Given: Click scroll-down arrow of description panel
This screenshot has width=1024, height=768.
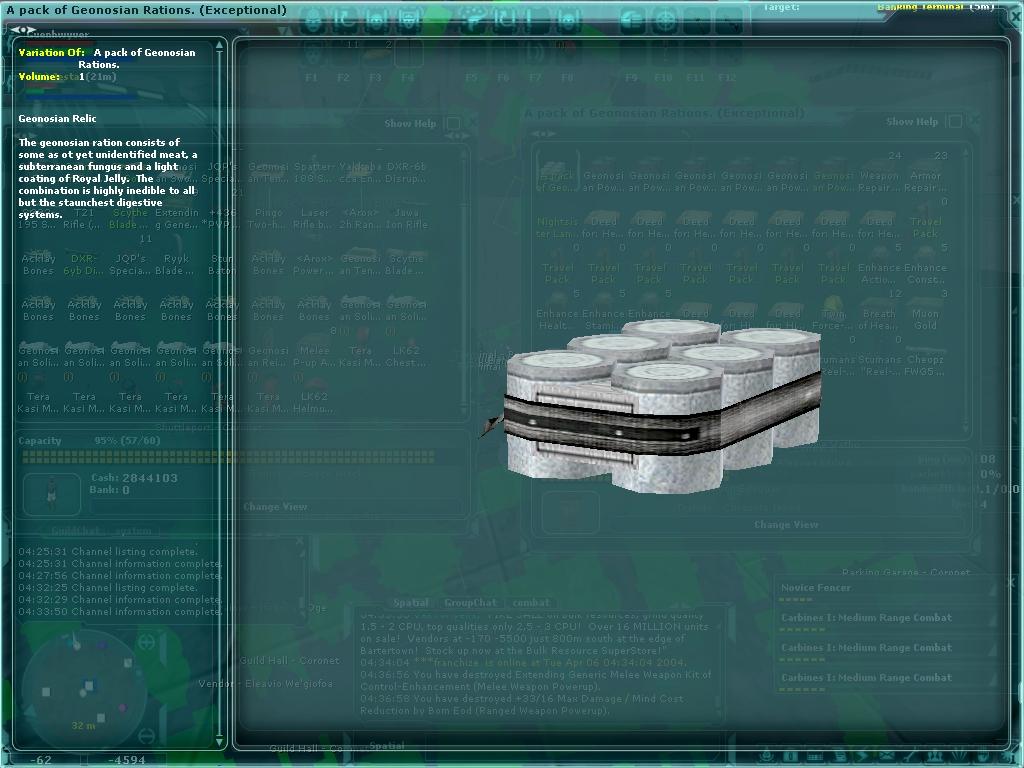Looking at the screenshot, I should [x=220, y=741].
